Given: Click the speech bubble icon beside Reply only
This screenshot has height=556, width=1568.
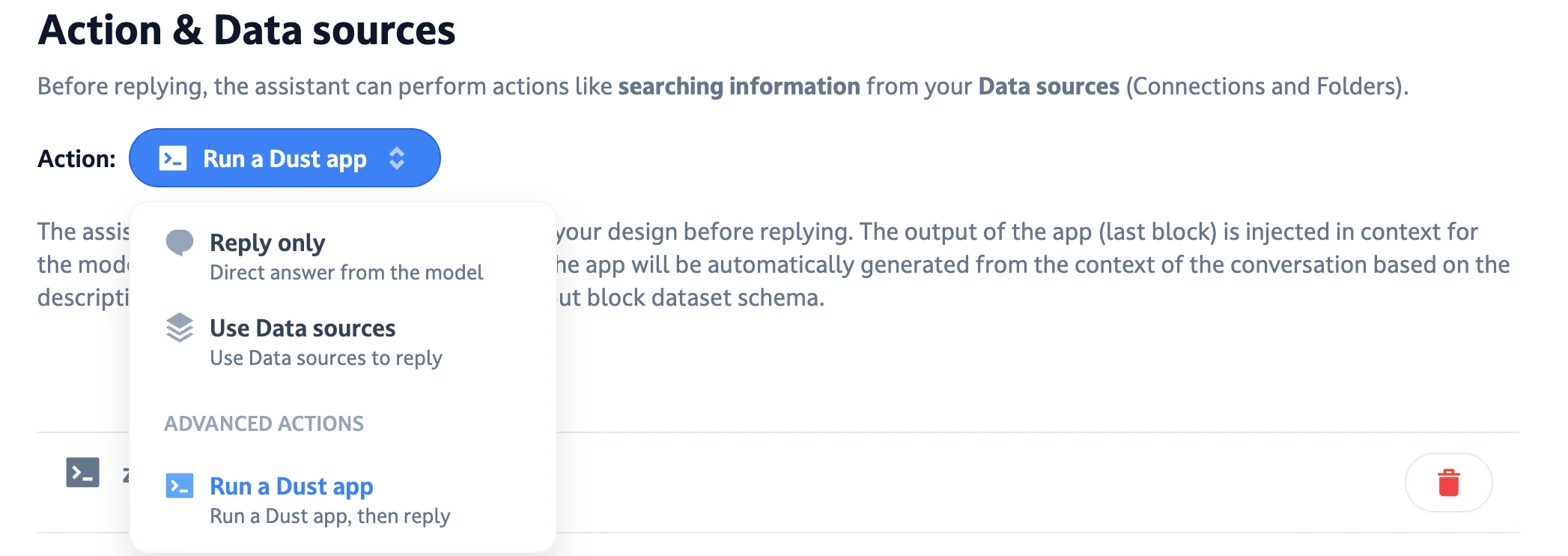Looking at the screenshot, I should pos(179,244).
